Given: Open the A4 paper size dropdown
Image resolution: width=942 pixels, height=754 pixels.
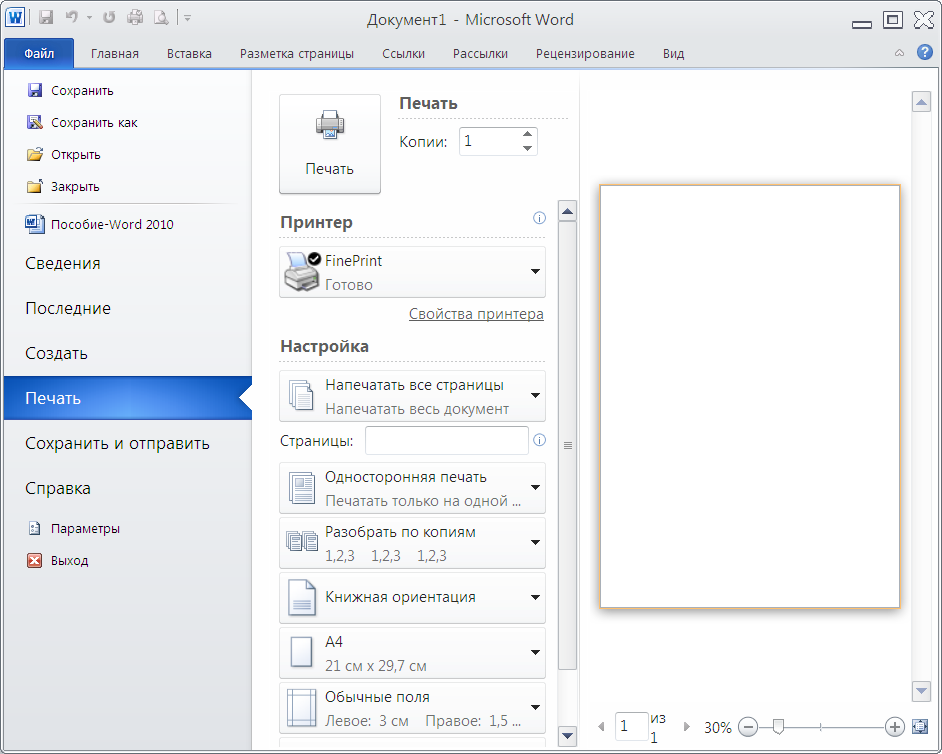Looking at the screenshot, I should click(412, 653).
